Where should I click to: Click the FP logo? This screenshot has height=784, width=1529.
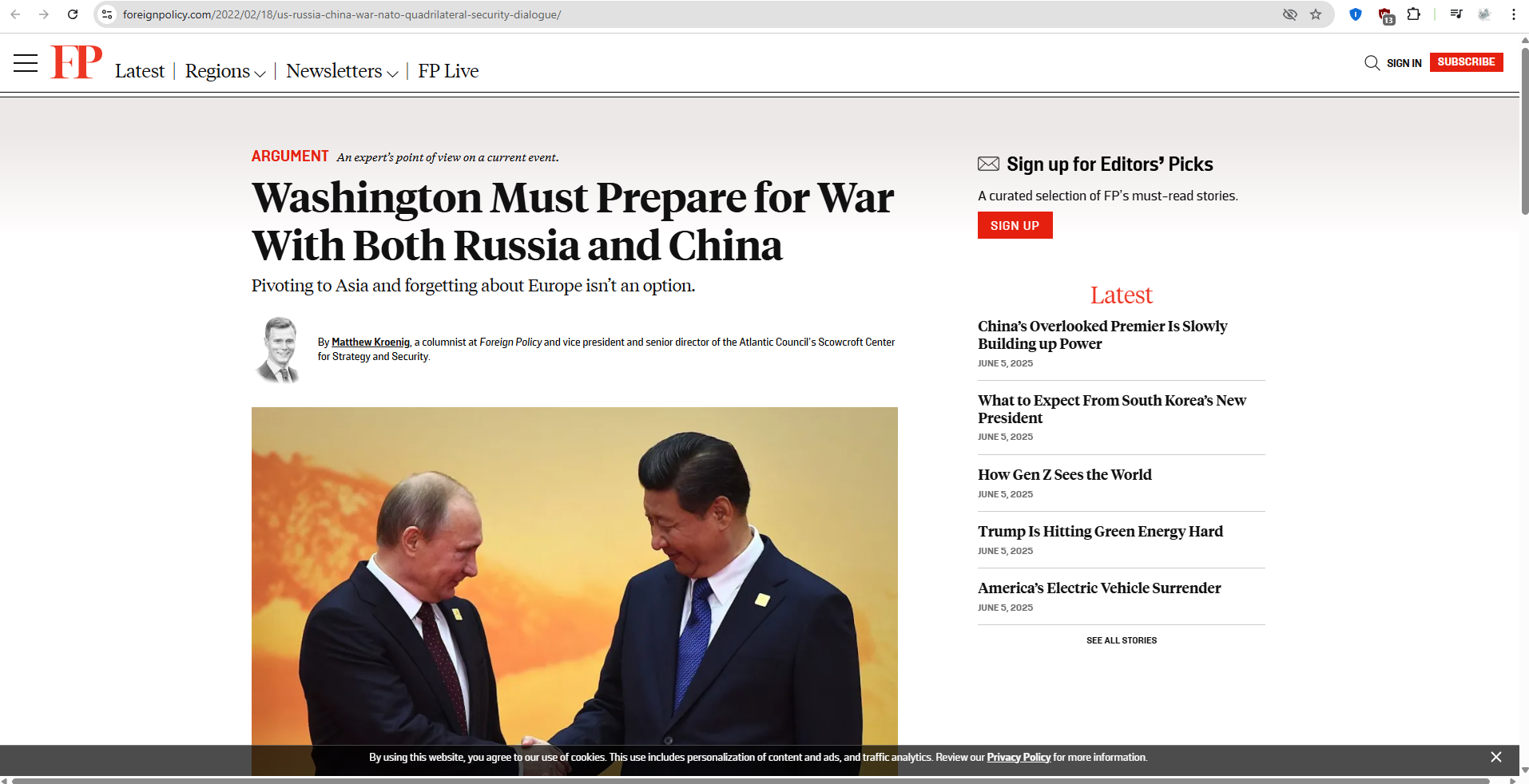(x=77, y=62)
